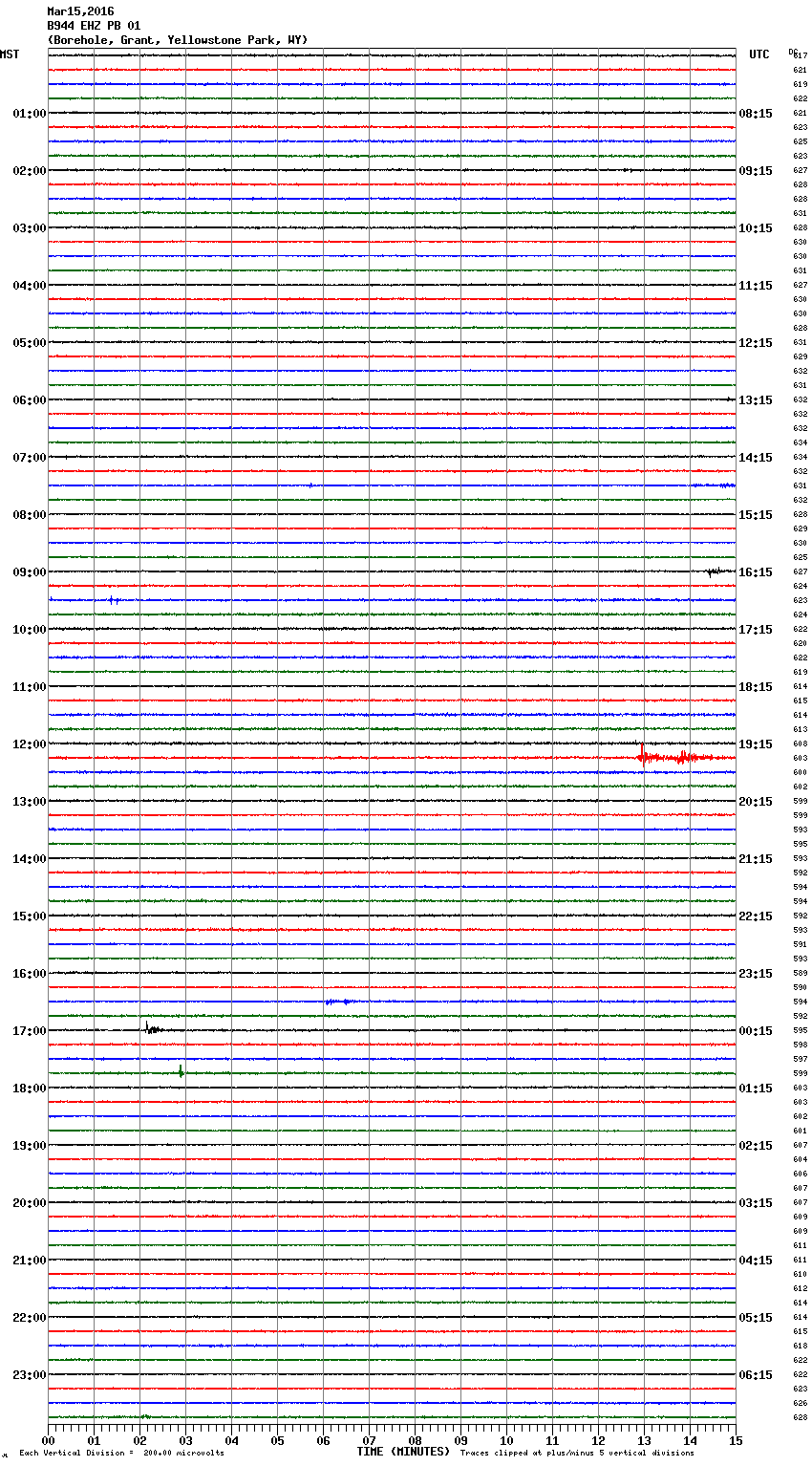Click the "16:00" MST time label
Viewport: 812px width, 1466px height.
30,974
